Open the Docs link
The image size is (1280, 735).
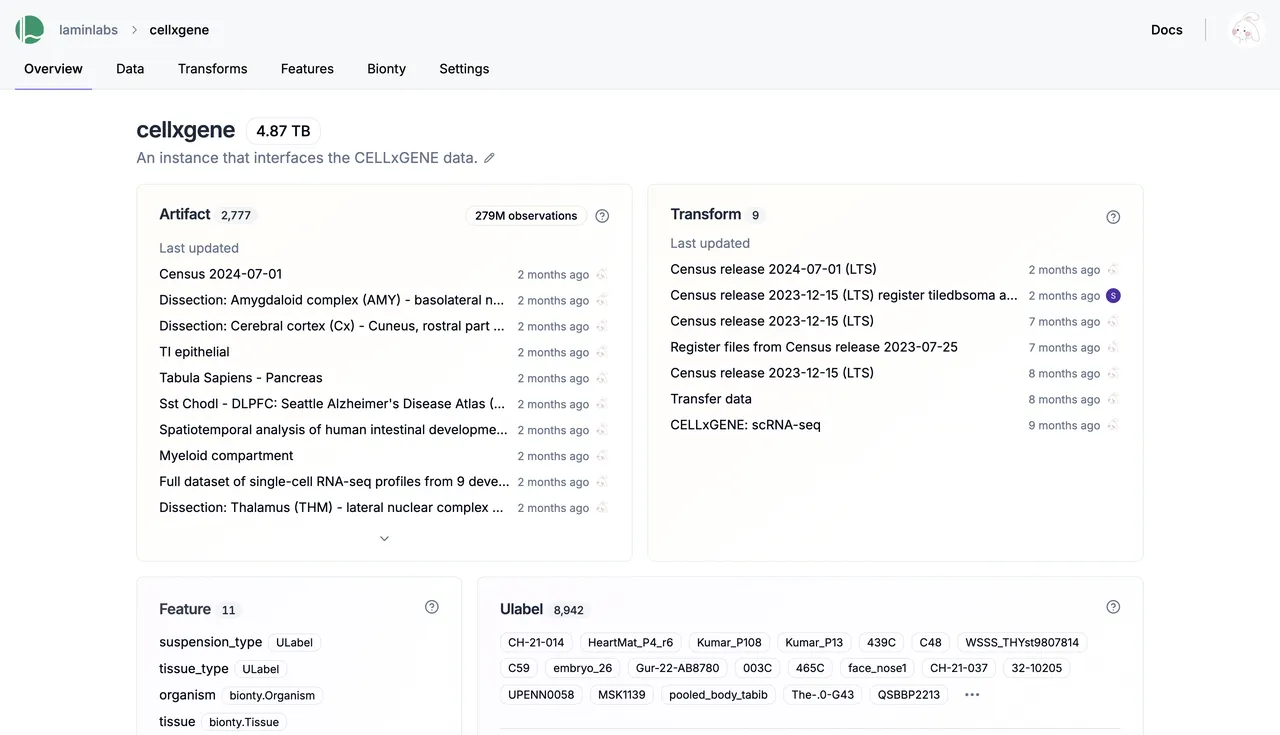pyautogui.click(x=1167, y=30)
